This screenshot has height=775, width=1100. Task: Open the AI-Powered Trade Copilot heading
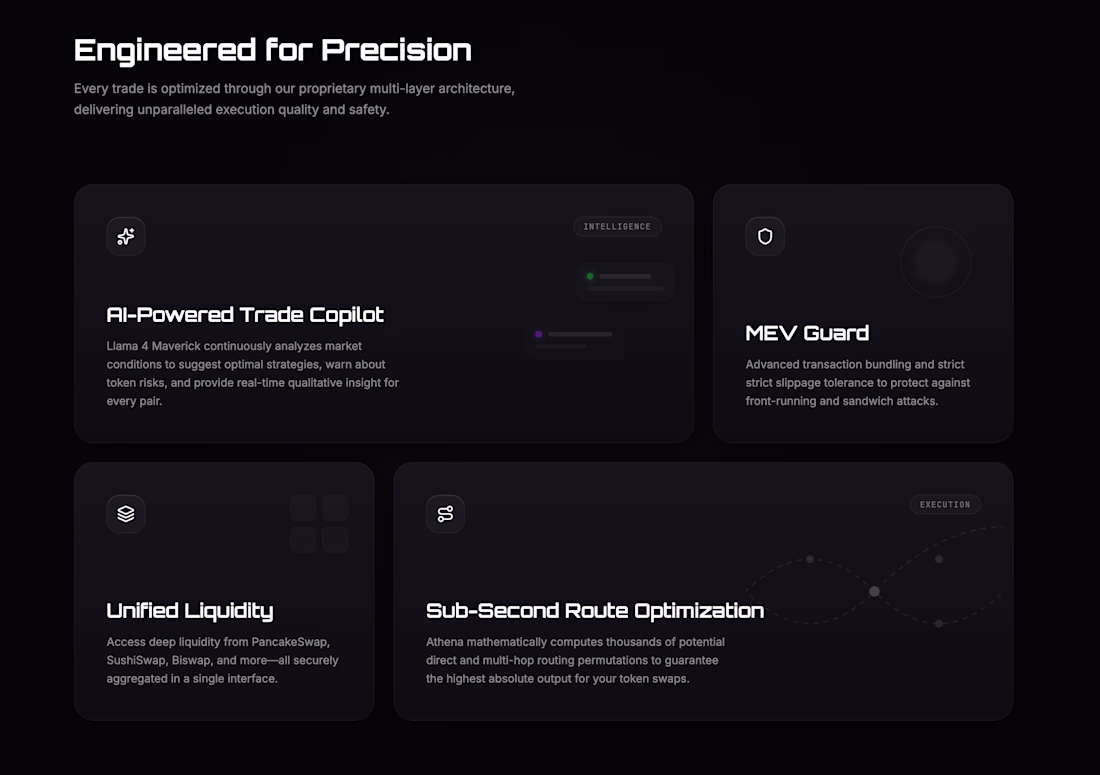click(x=245, y=315)
